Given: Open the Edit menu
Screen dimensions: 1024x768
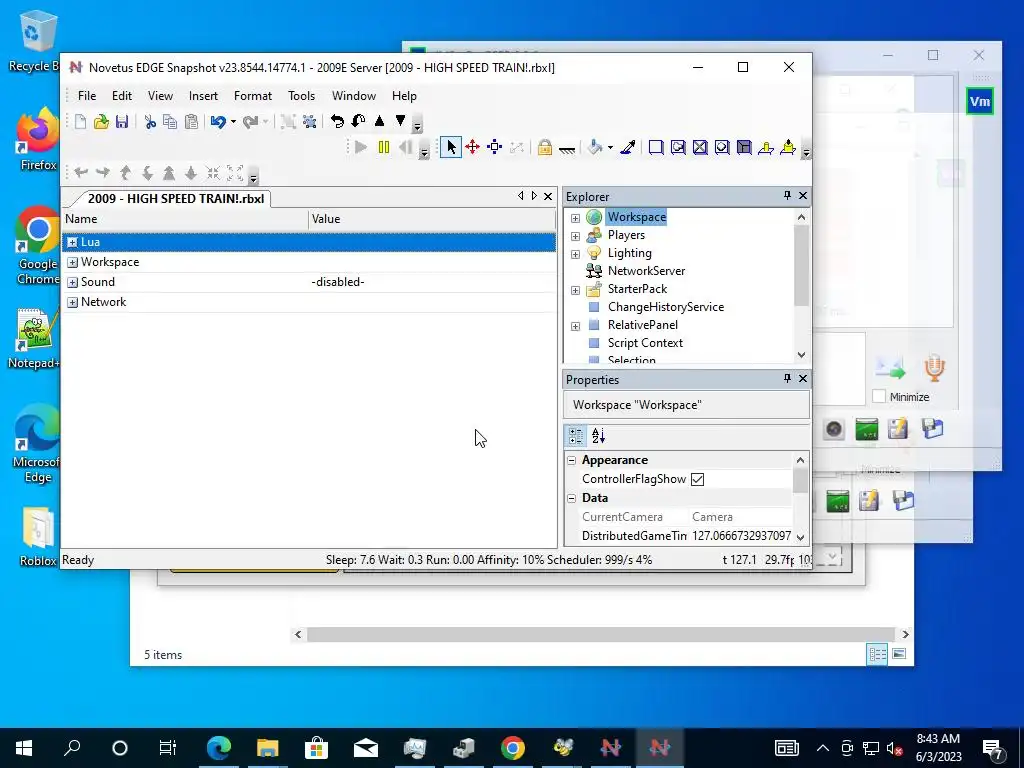Looking at the screenshot, I should [121, 95].
